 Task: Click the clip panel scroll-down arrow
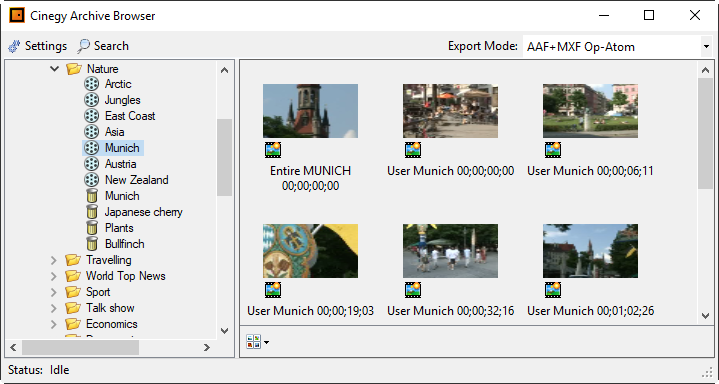pyautogui.click(x=705, y=316)
